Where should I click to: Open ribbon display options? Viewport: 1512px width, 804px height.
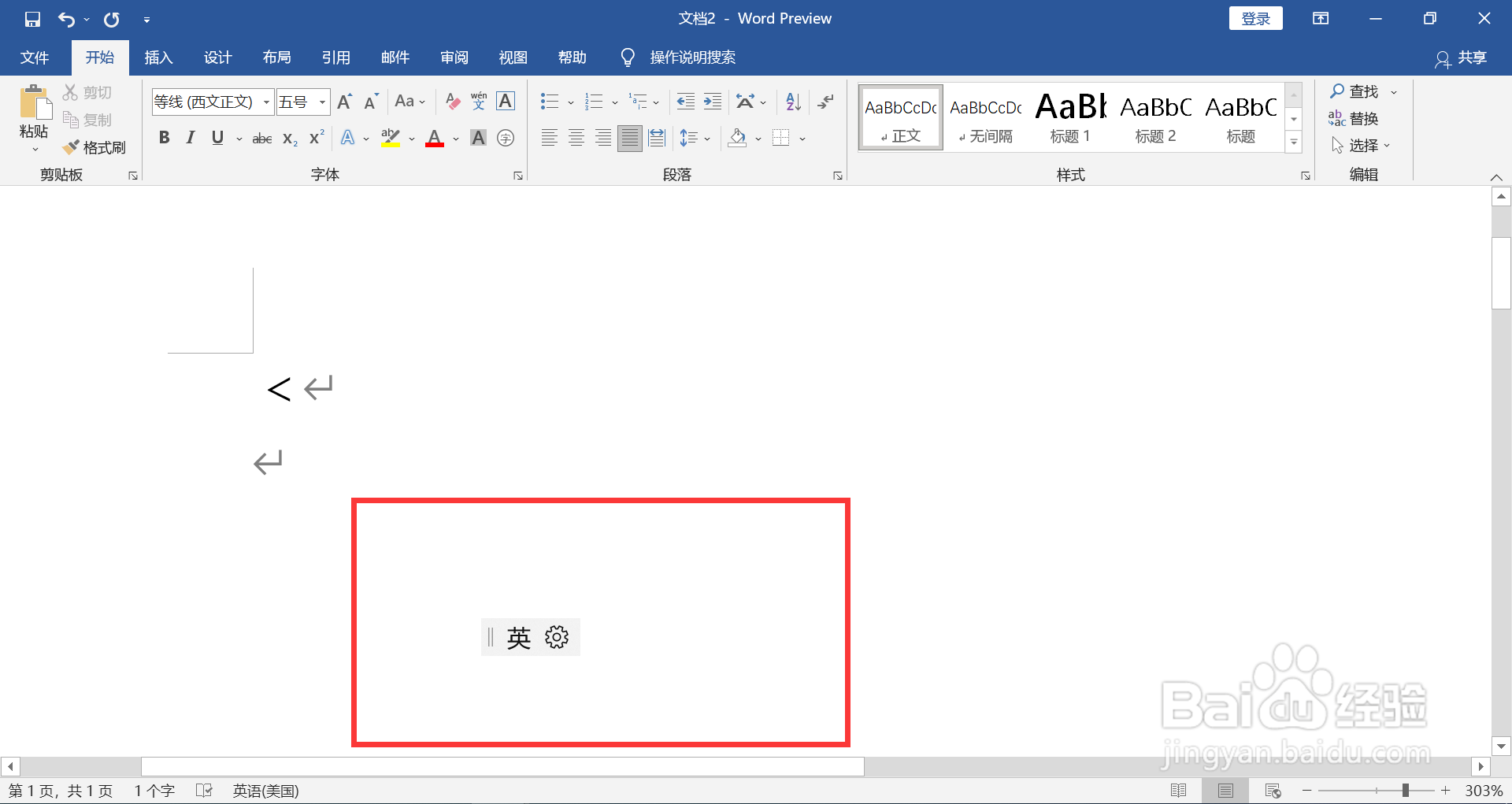click(1321, 19)
